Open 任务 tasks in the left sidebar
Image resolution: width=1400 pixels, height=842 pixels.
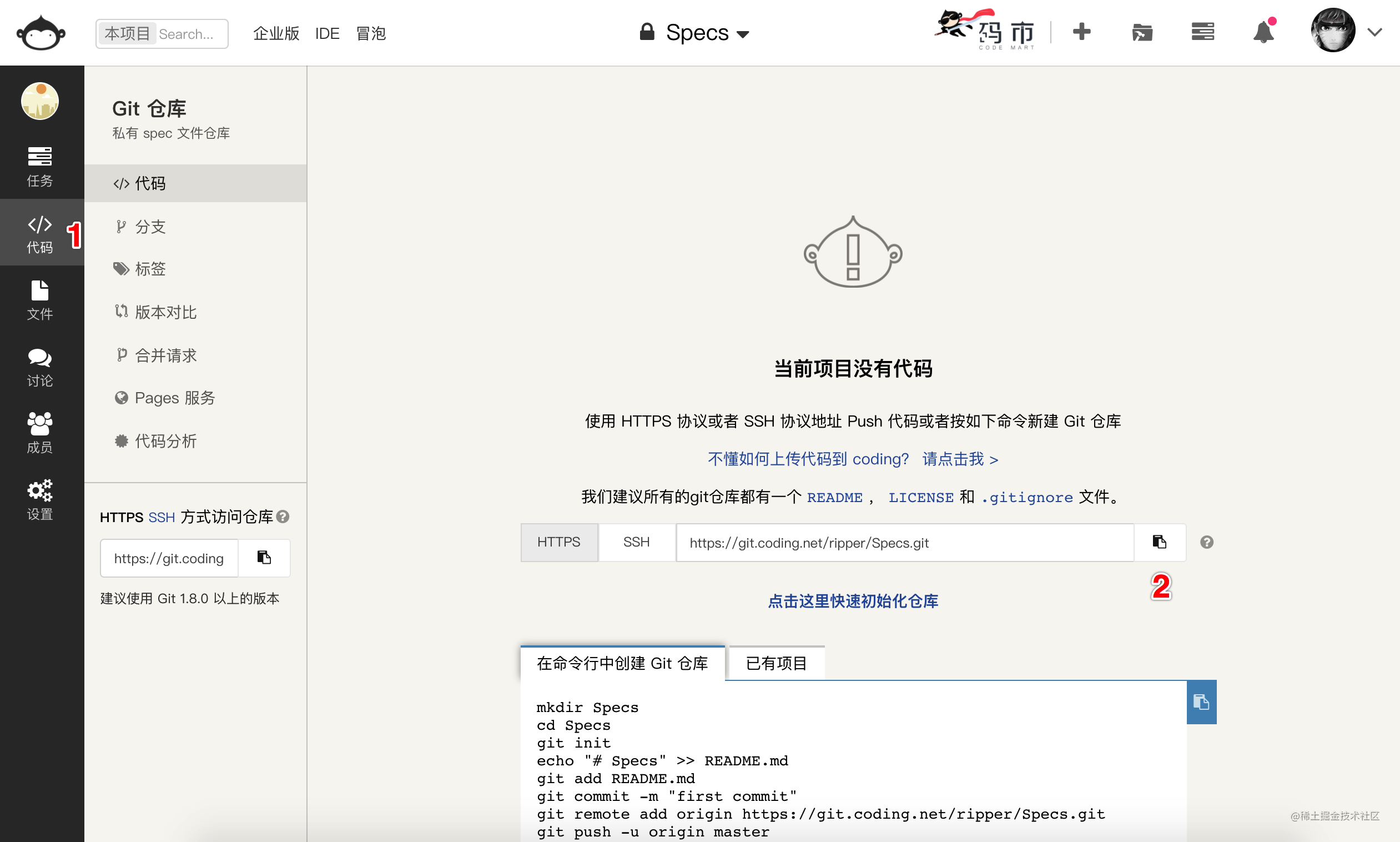[40, 166]
